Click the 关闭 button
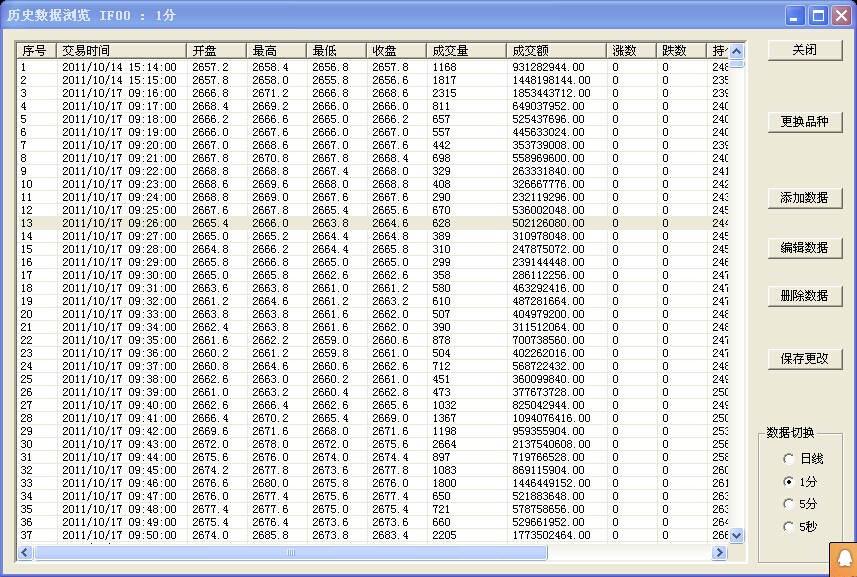857x577 pixels. (805, 50)
